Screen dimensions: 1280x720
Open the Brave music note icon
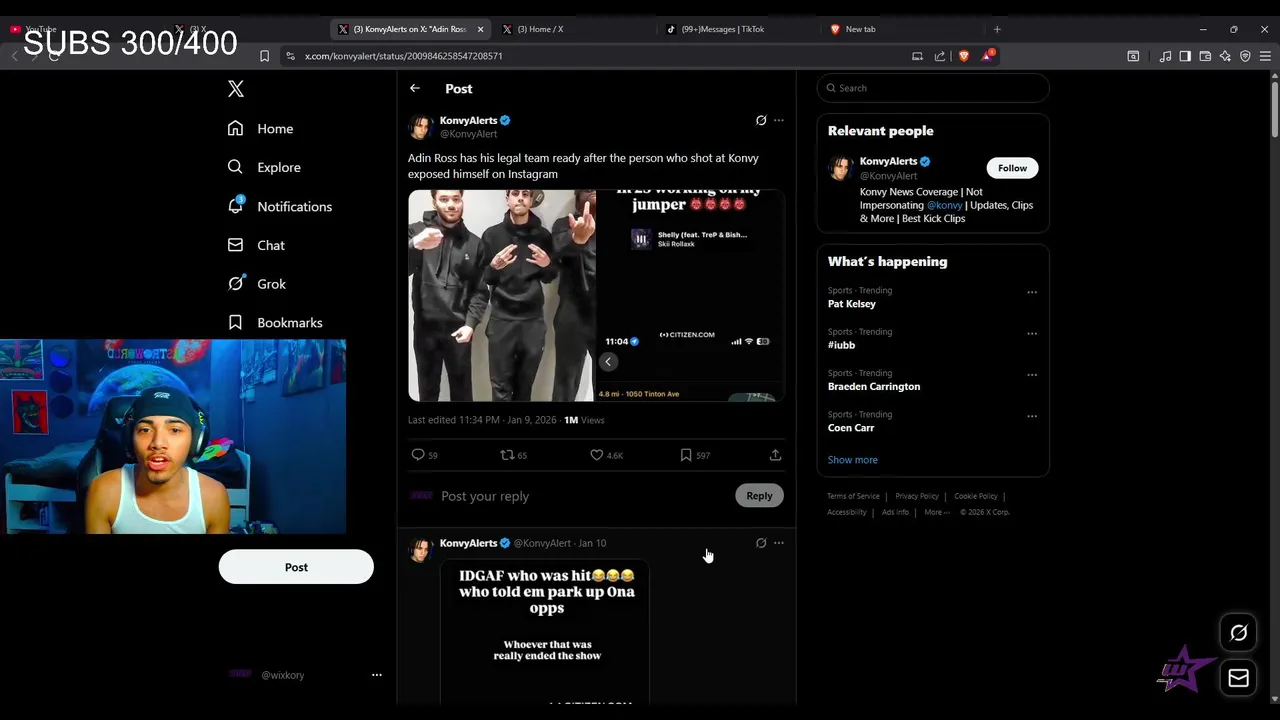coord(1165,56)
